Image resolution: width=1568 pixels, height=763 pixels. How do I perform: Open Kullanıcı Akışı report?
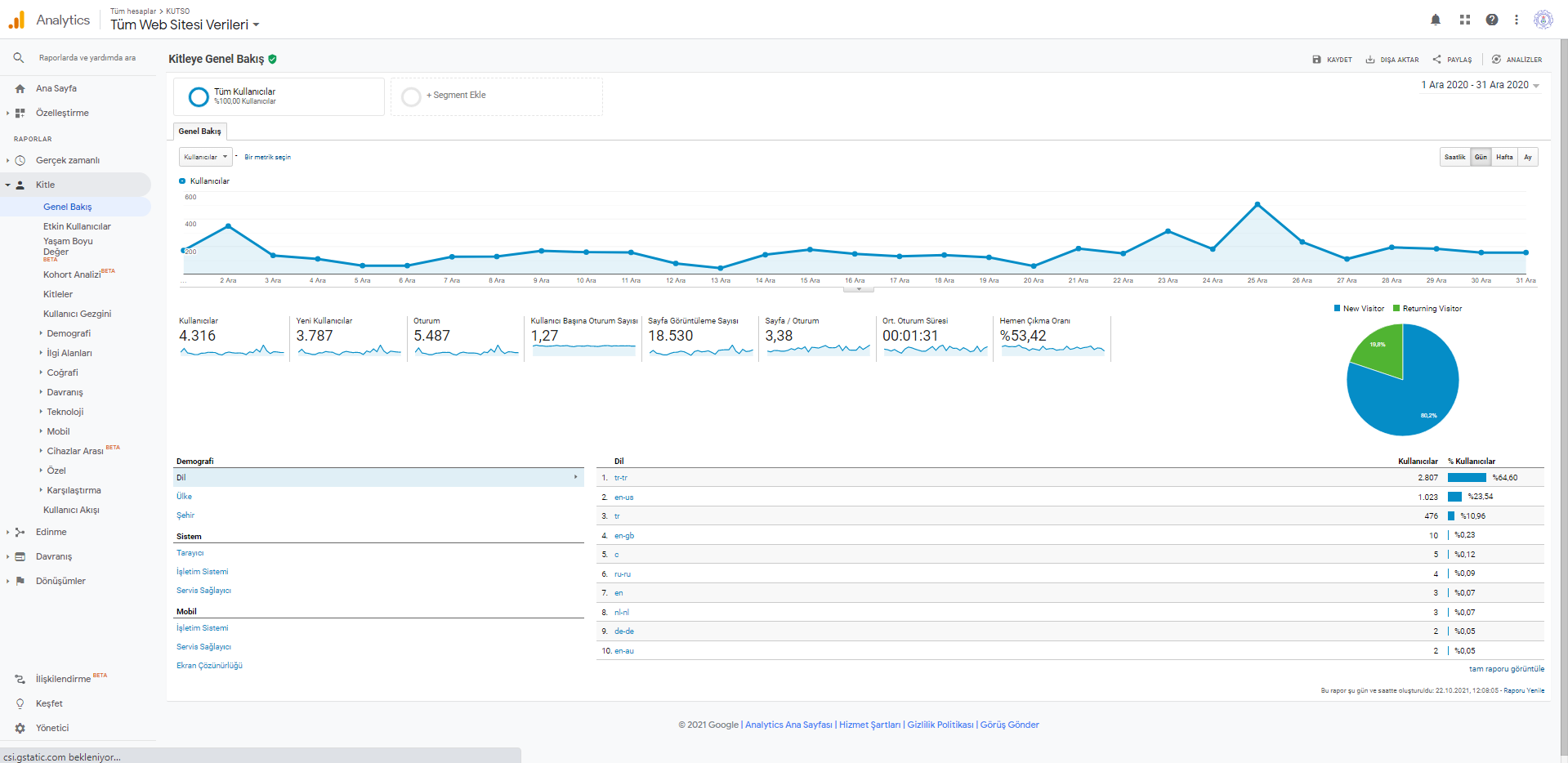(x=71, y=510)
